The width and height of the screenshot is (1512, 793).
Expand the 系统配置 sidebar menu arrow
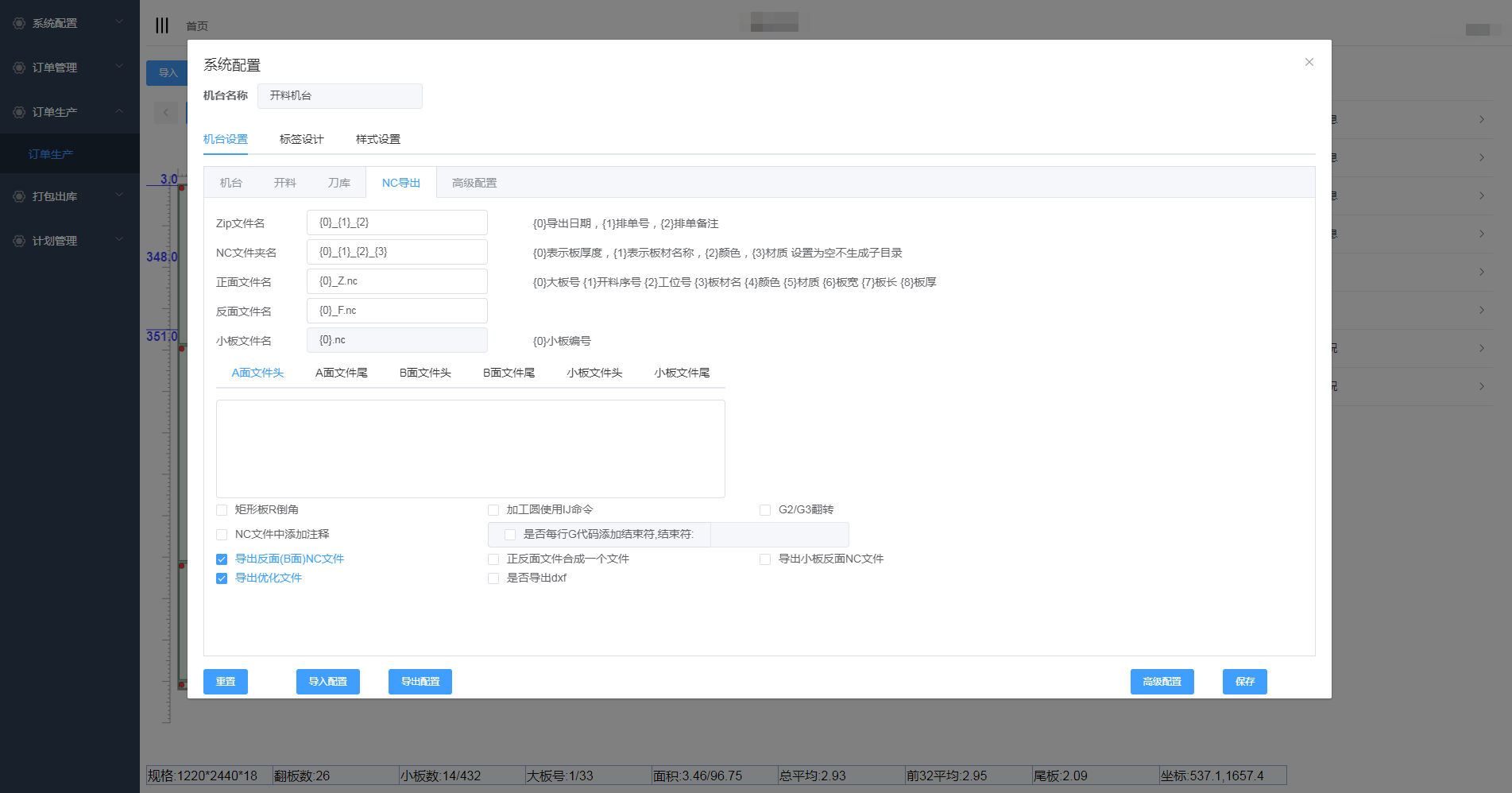point(119,22)
